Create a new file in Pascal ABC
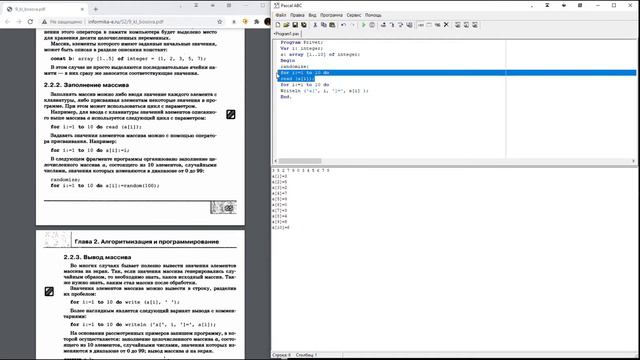 [x=278, y=25]
